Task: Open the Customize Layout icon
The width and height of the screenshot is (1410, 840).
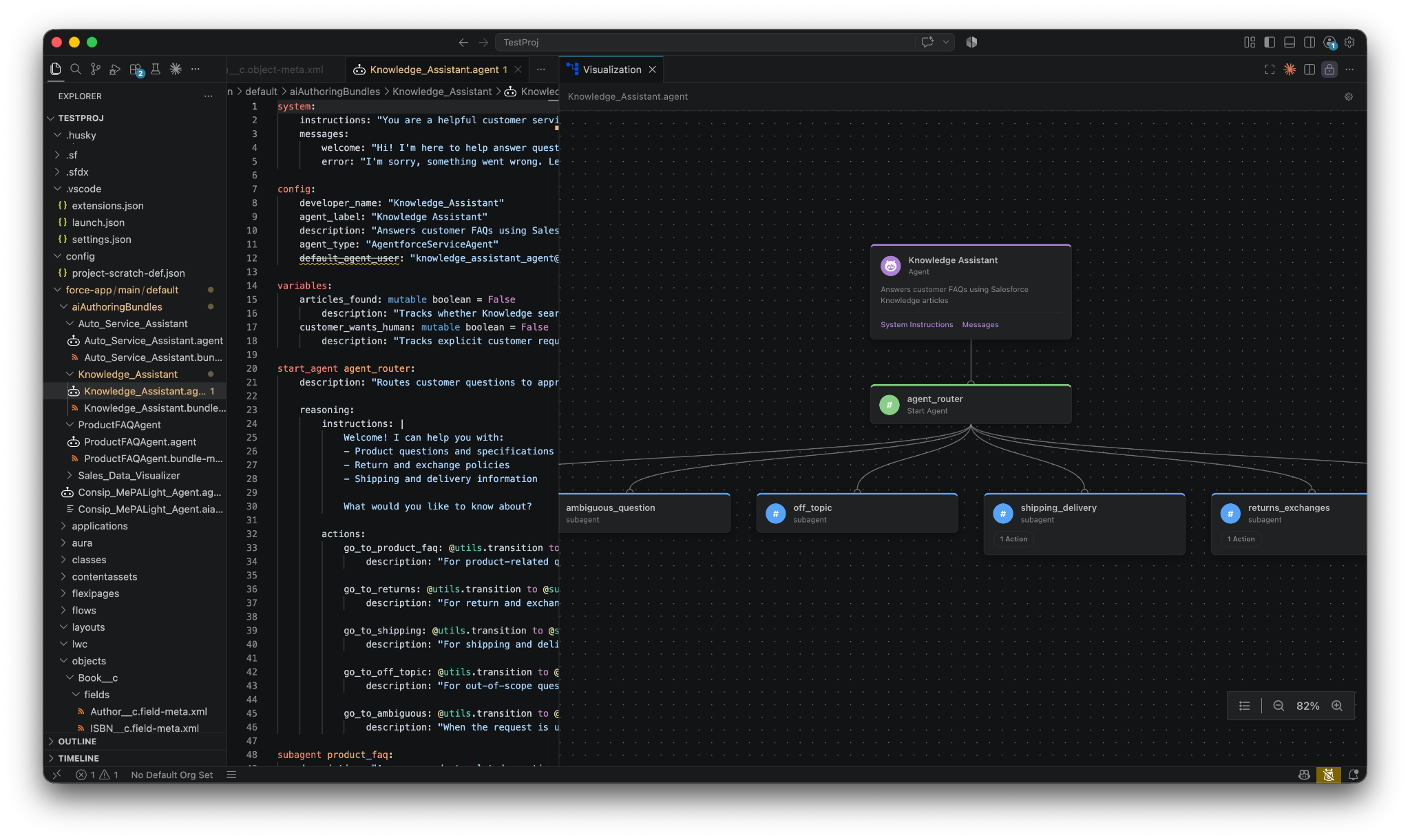Action: point(1250,42)
